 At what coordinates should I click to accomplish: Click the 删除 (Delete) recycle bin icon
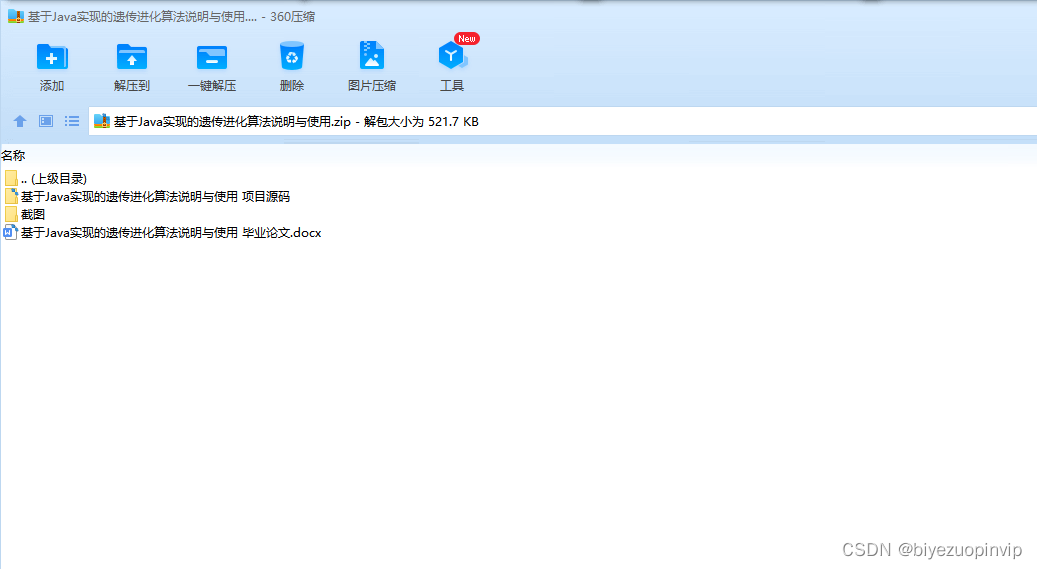tap(292, 56)
